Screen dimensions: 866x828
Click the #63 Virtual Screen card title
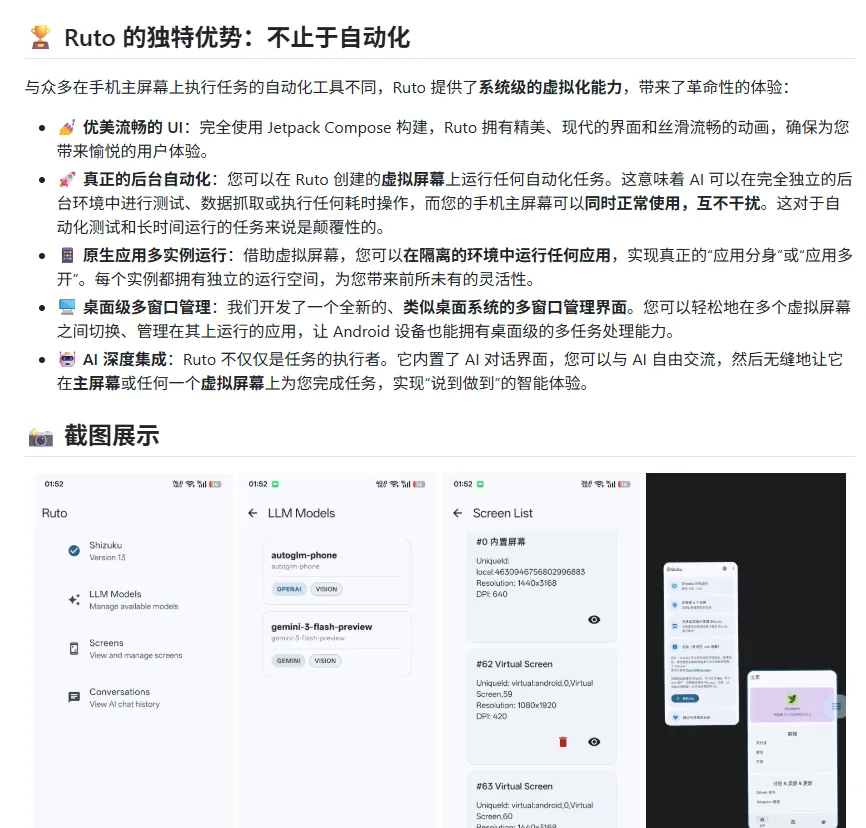pos(514,787)
